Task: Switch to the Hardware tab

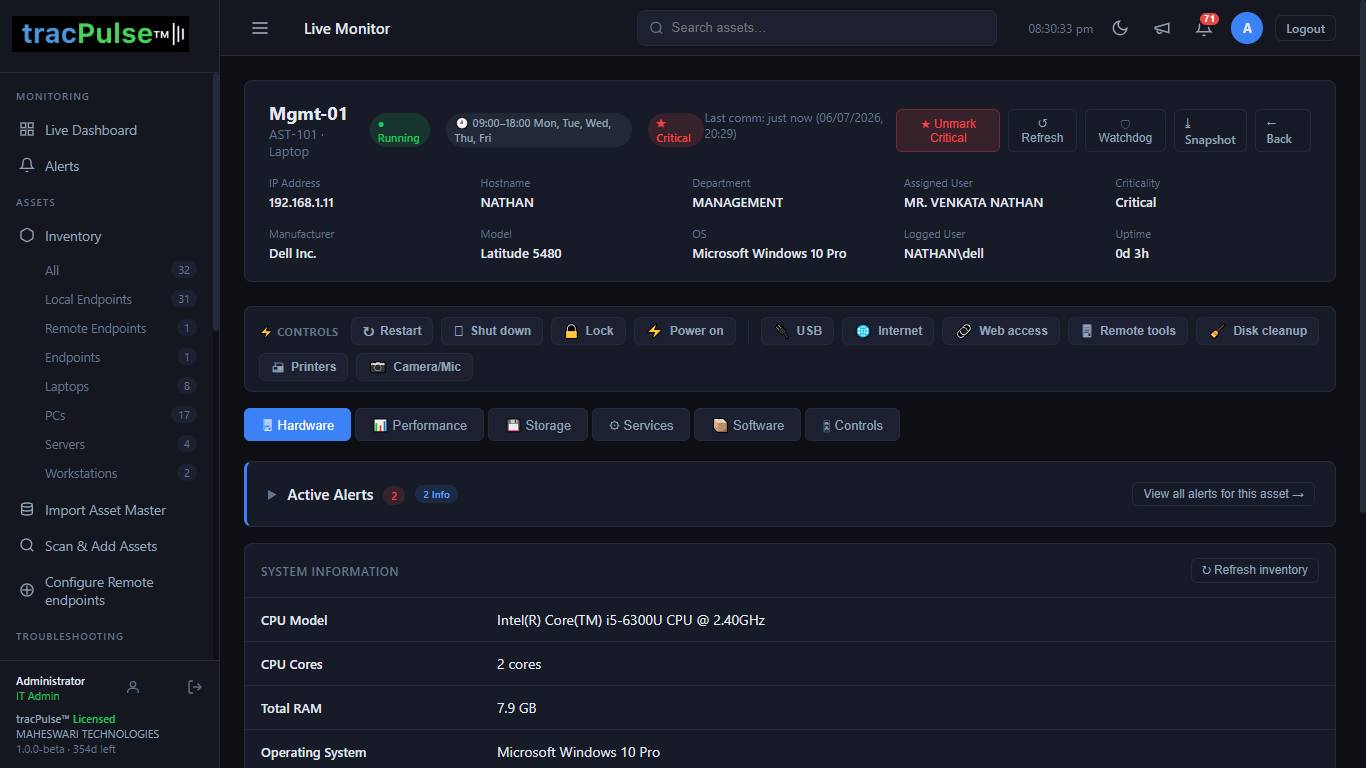Action: click(x=297, y=425)
